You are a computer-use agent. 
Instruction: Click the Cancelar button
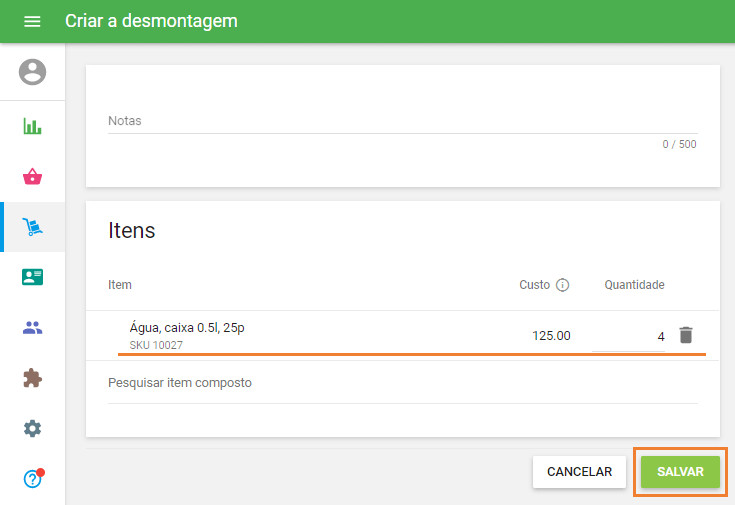[x=579, y=472]
